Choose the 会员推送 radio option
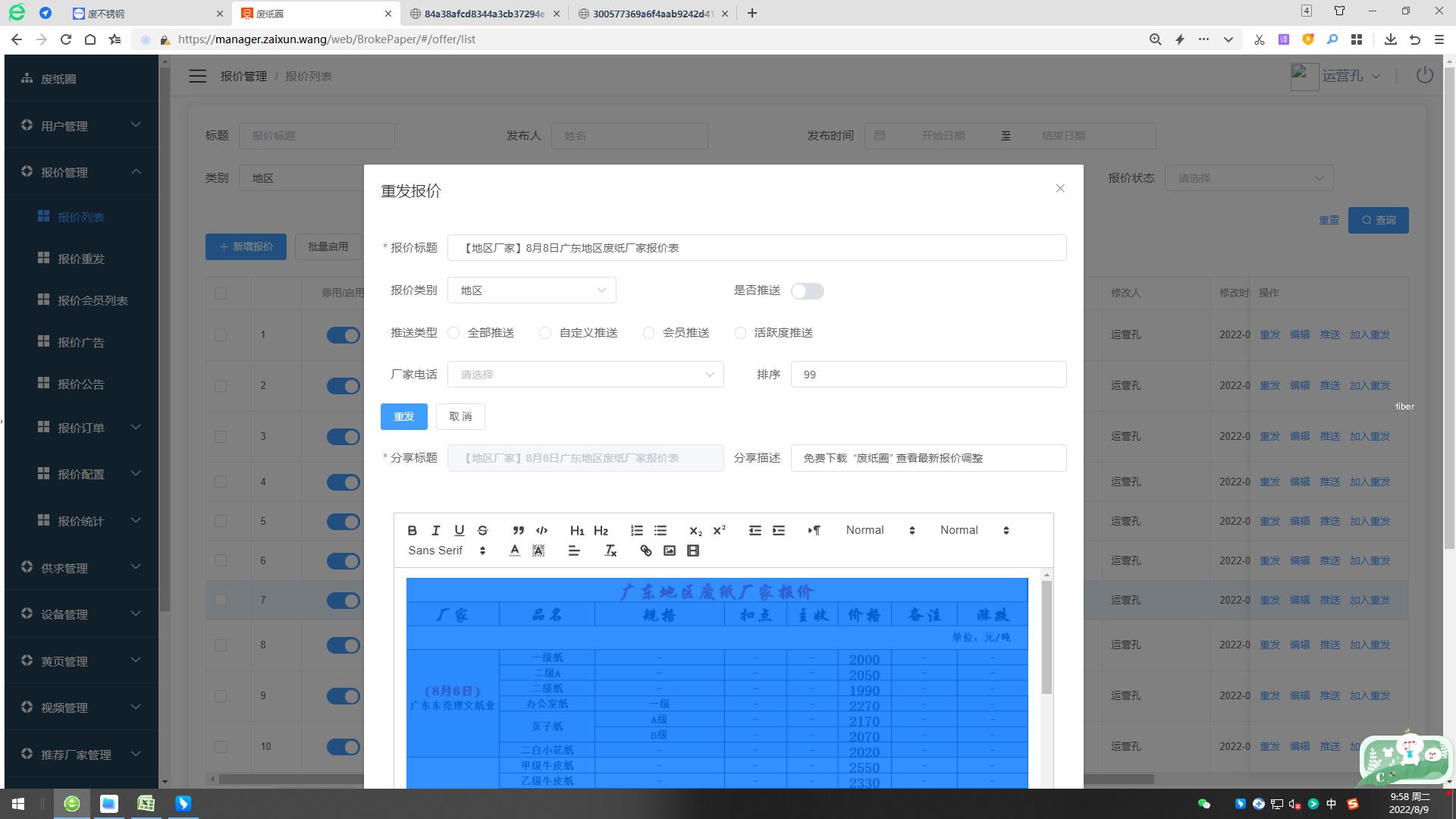This screenshot has width=1456, height=819. [x=648, y=333]
